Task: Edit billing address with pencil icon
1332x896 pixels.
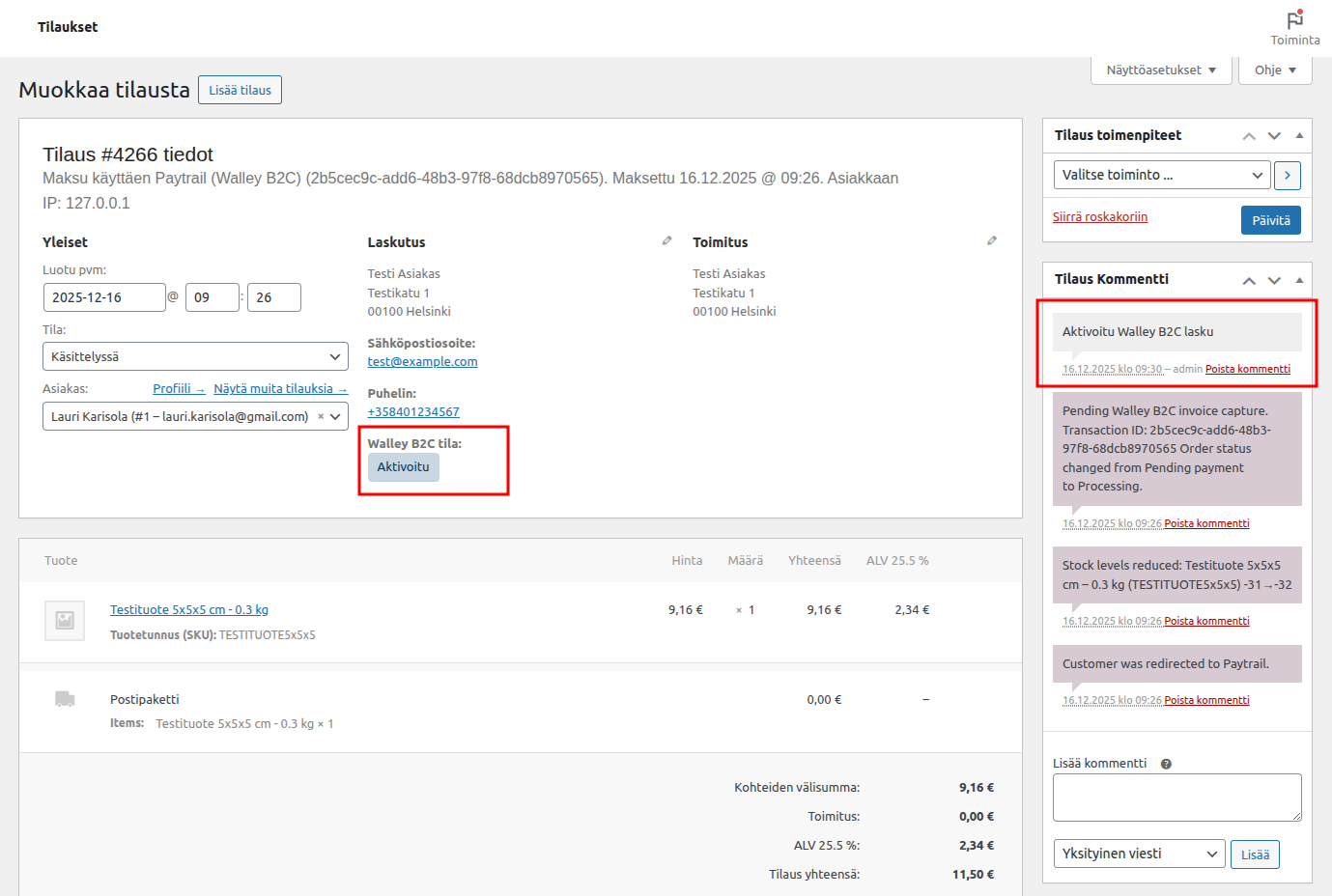Action: click(x=666, y=240)
